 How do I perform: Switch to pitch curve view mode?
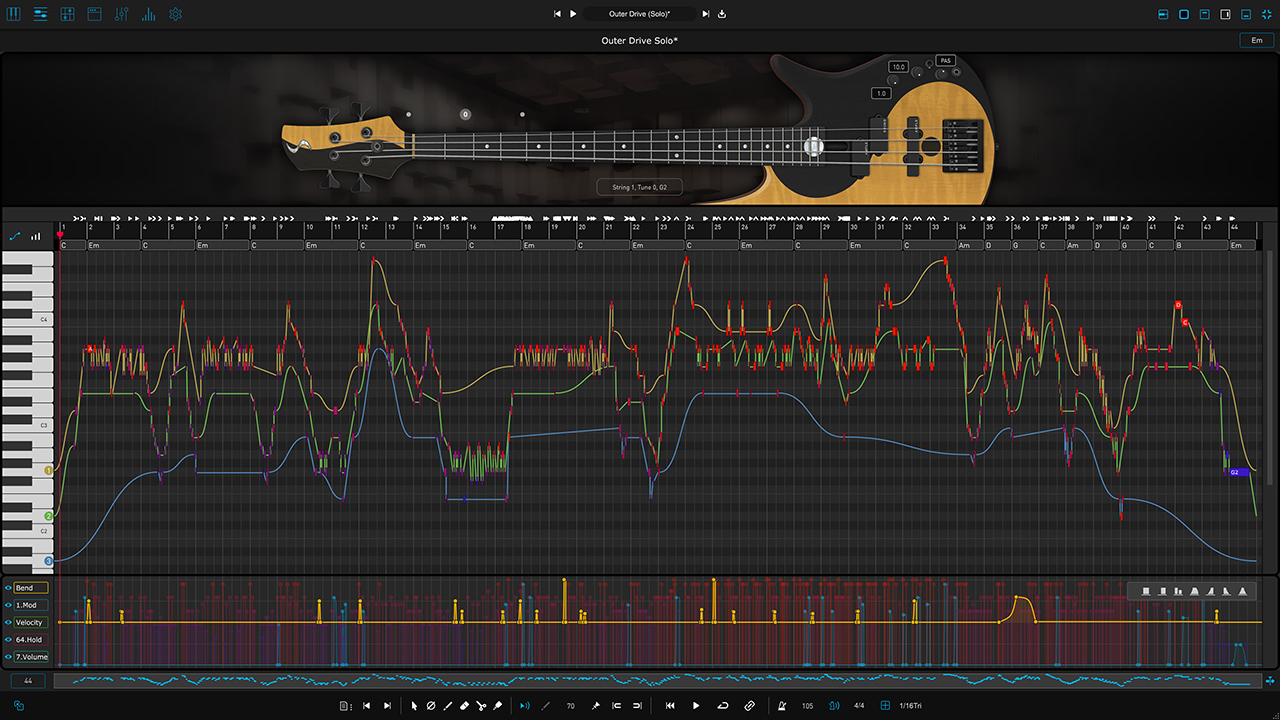(15, 237)
